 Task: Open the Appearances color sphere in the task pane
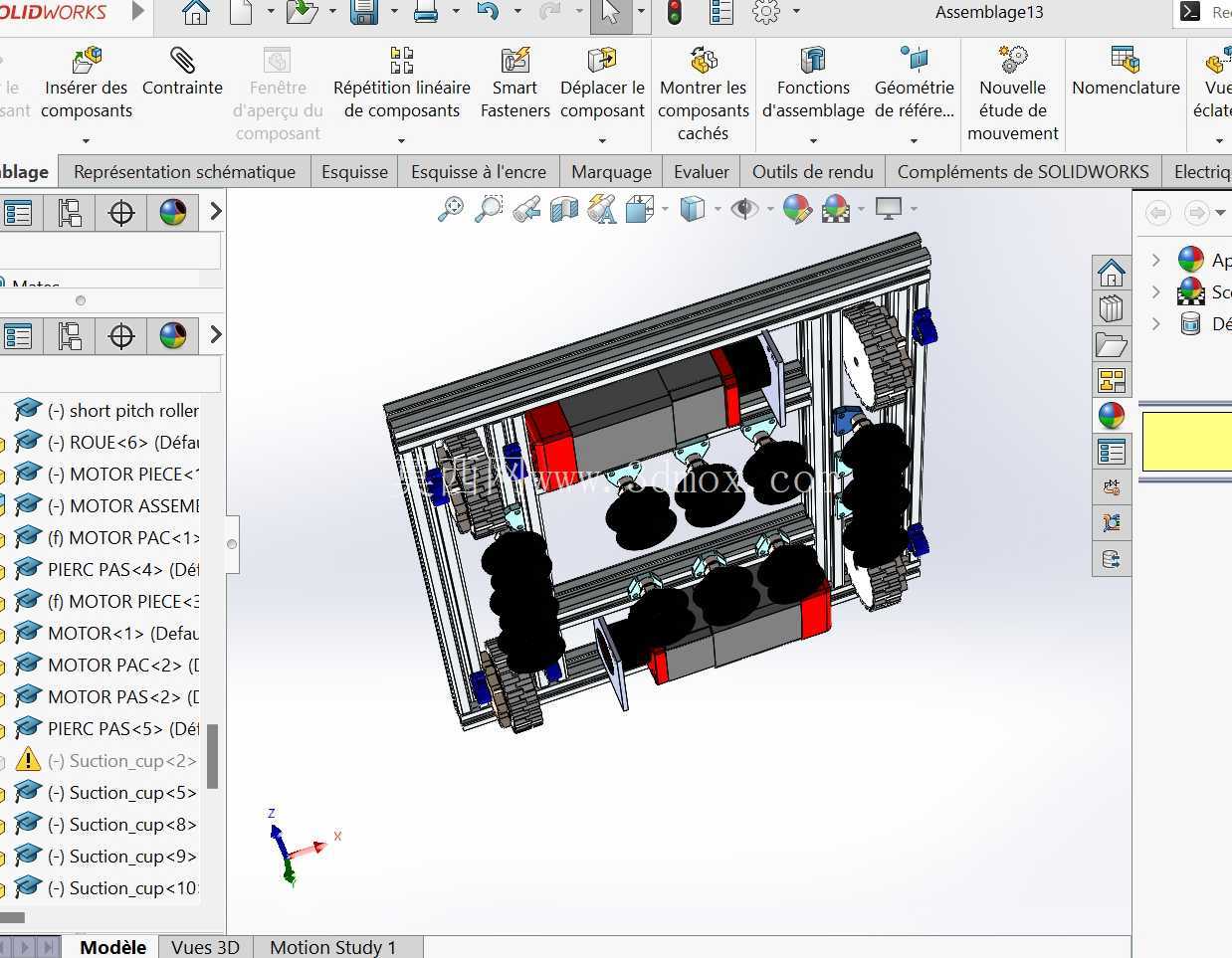(x=1191, y=260)
